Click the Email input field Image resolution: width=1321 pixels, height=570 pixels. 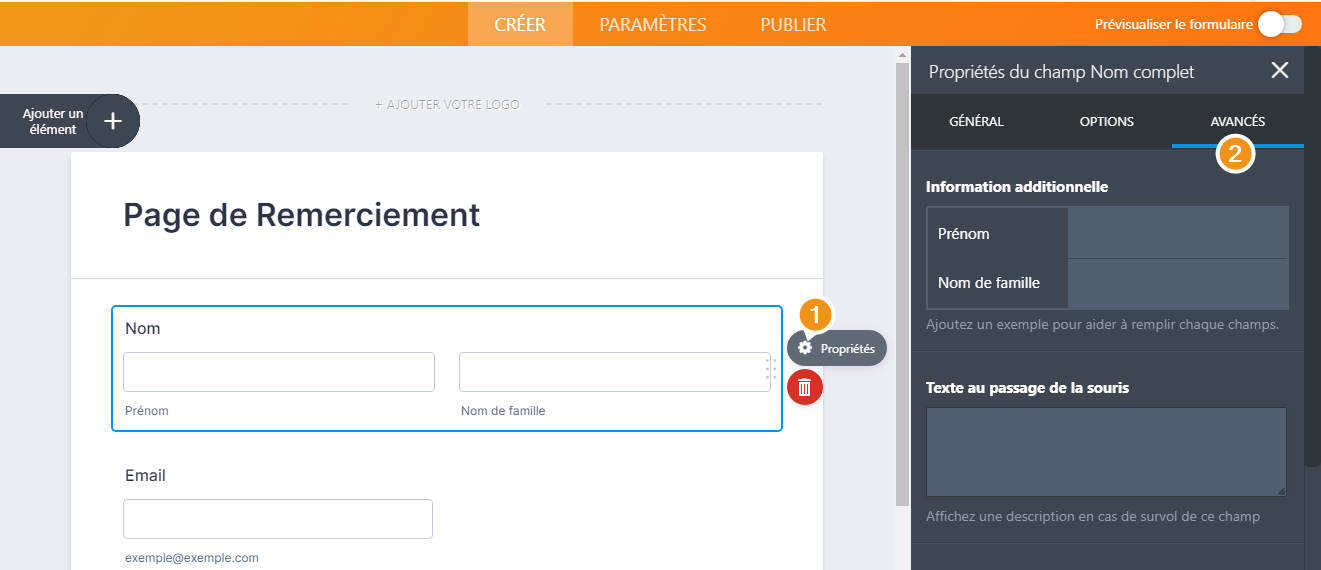click(x=278, y=519)
